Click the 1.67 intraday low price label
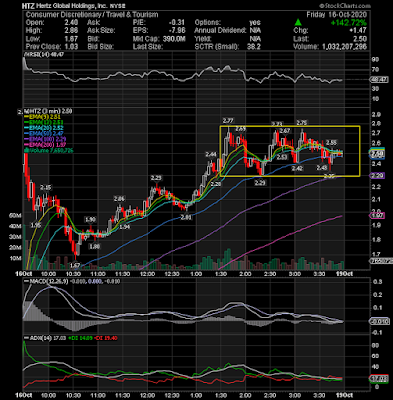The height and width of the screenshot is (400, 393). 74,266
